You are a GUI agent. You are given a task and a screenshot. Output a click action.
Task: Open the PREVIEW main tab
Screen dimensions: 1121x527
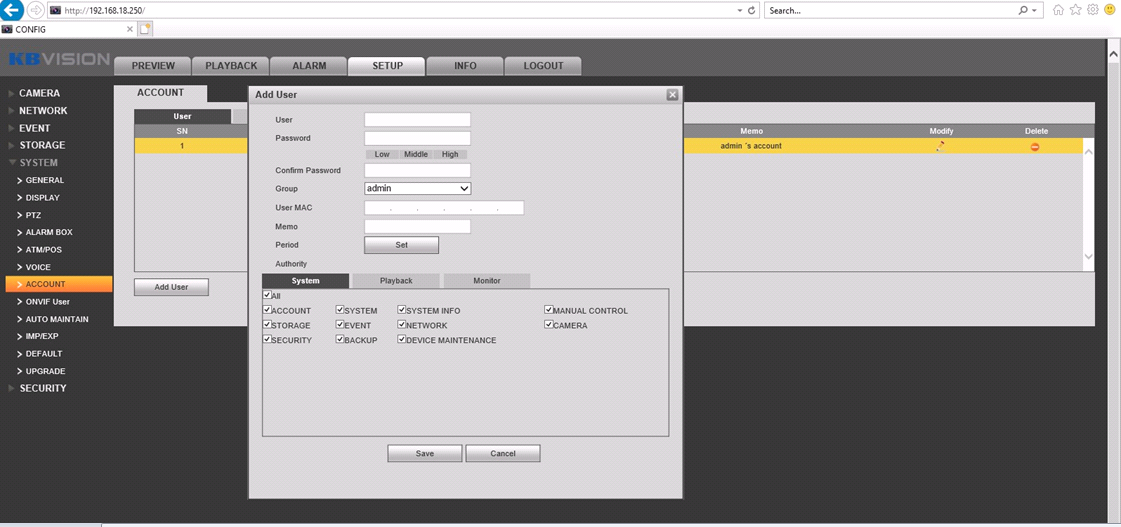point(153,66)
